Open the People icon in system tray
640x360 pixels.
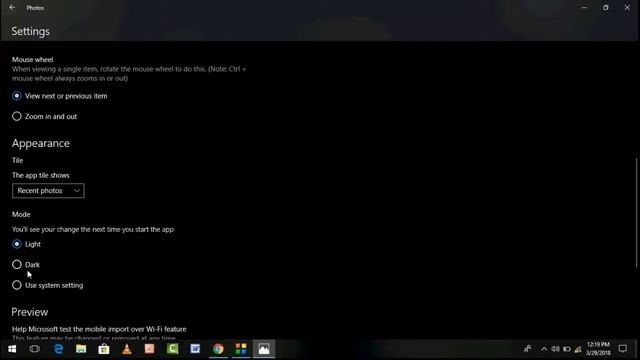pos(527,349)
